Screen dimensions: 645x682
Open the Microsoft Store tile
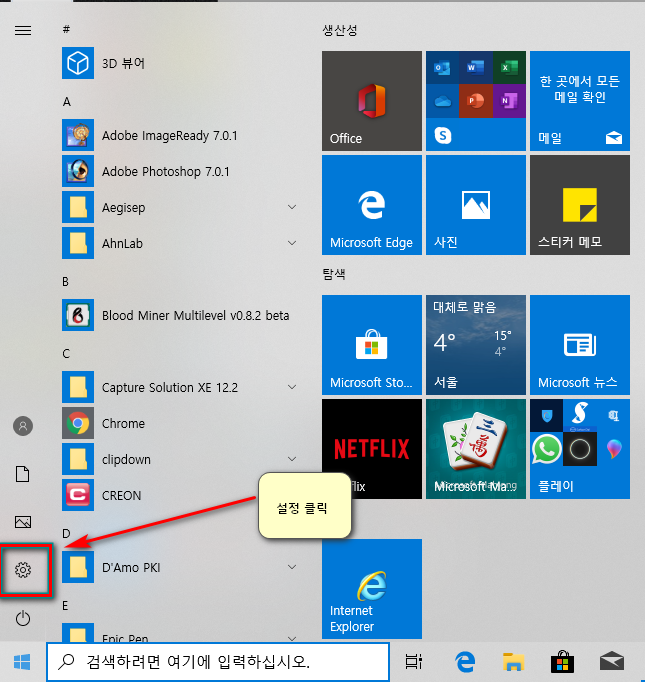point(372,345)
